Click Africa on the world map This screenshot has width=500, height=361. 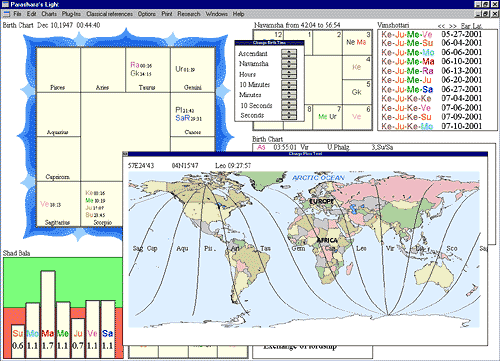click(x=327, y=240)
